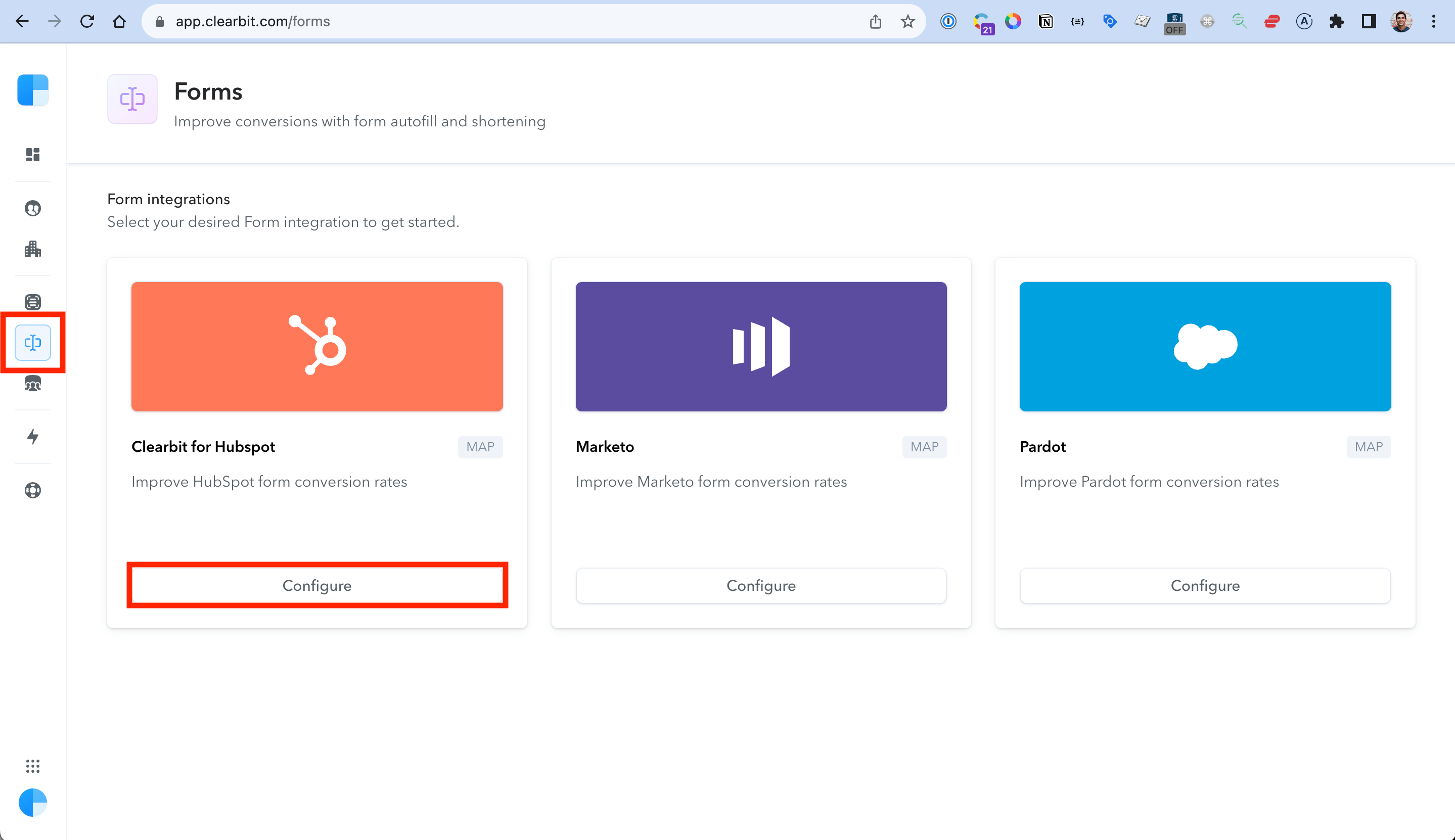Viewport: 1455px width, 840px height.
Task: Open the Audiences icon below Forms
Action: point(32,383)
